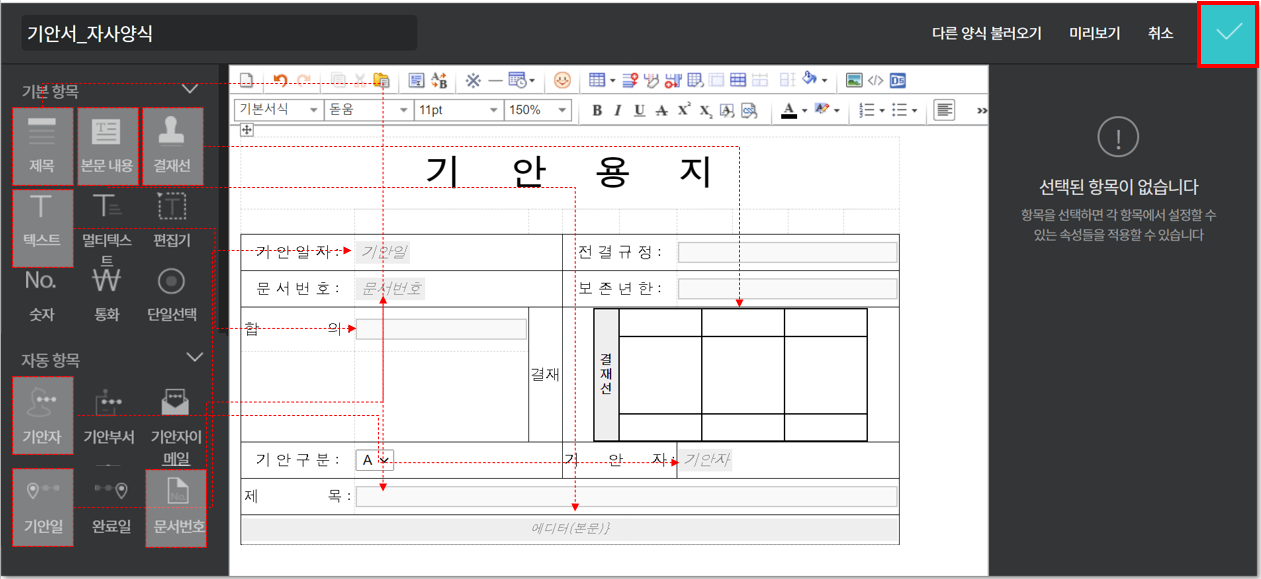Collapse the 기본 항목 section chevron

pyautogui.click(x=191, y=90)
